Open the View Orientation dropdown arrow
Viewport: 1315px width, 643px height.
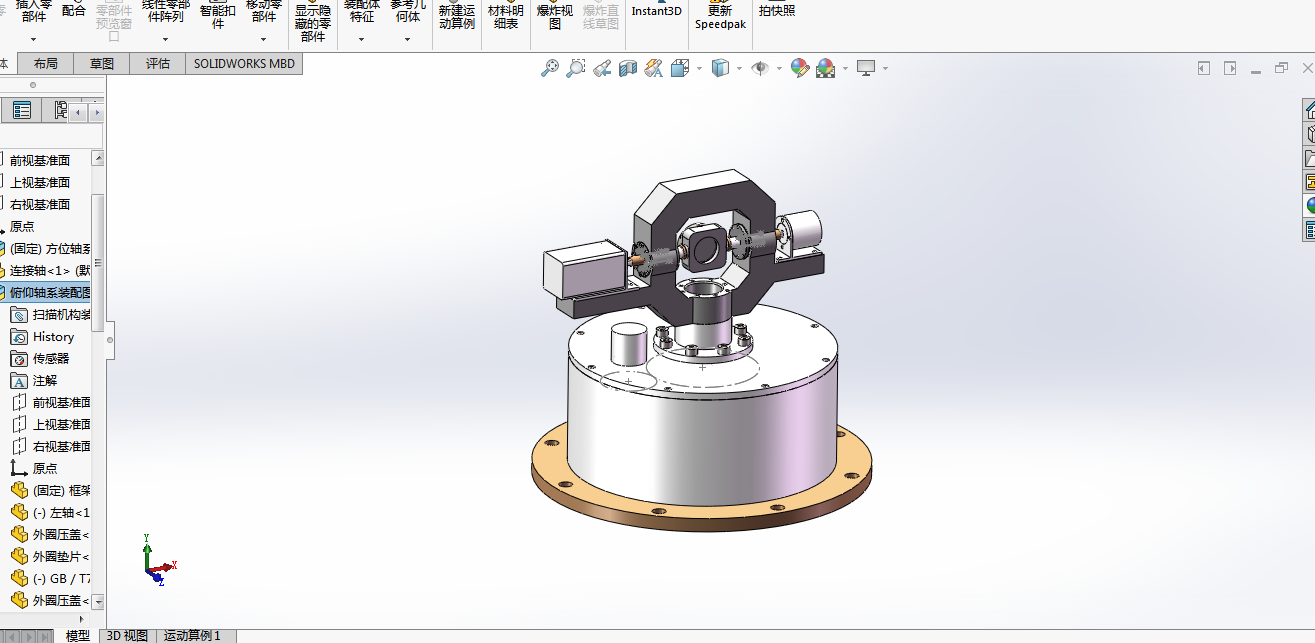(x=699, y=68)
